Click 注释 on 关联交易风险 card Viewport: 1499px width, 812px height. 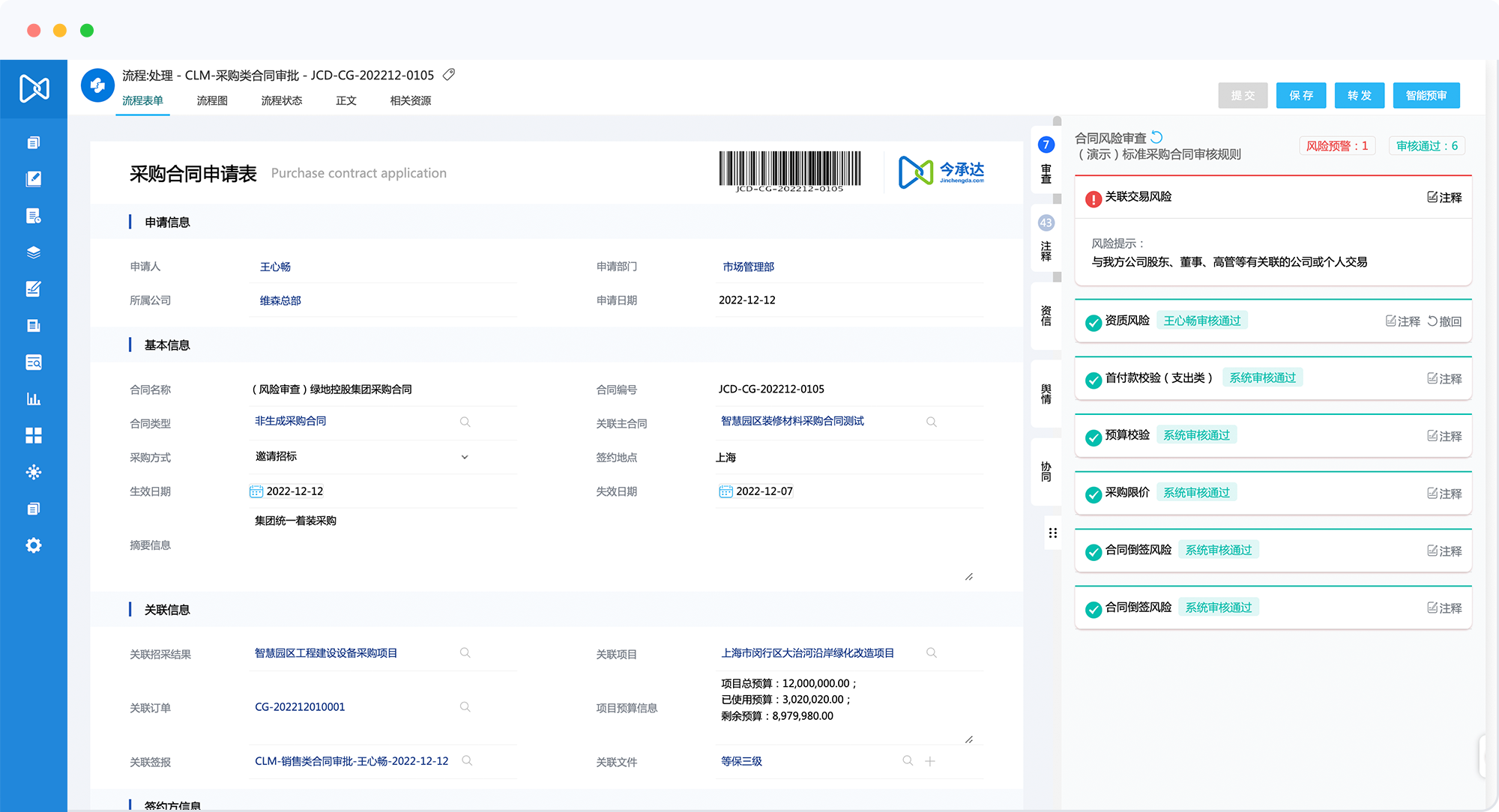tap(1444, 197)
